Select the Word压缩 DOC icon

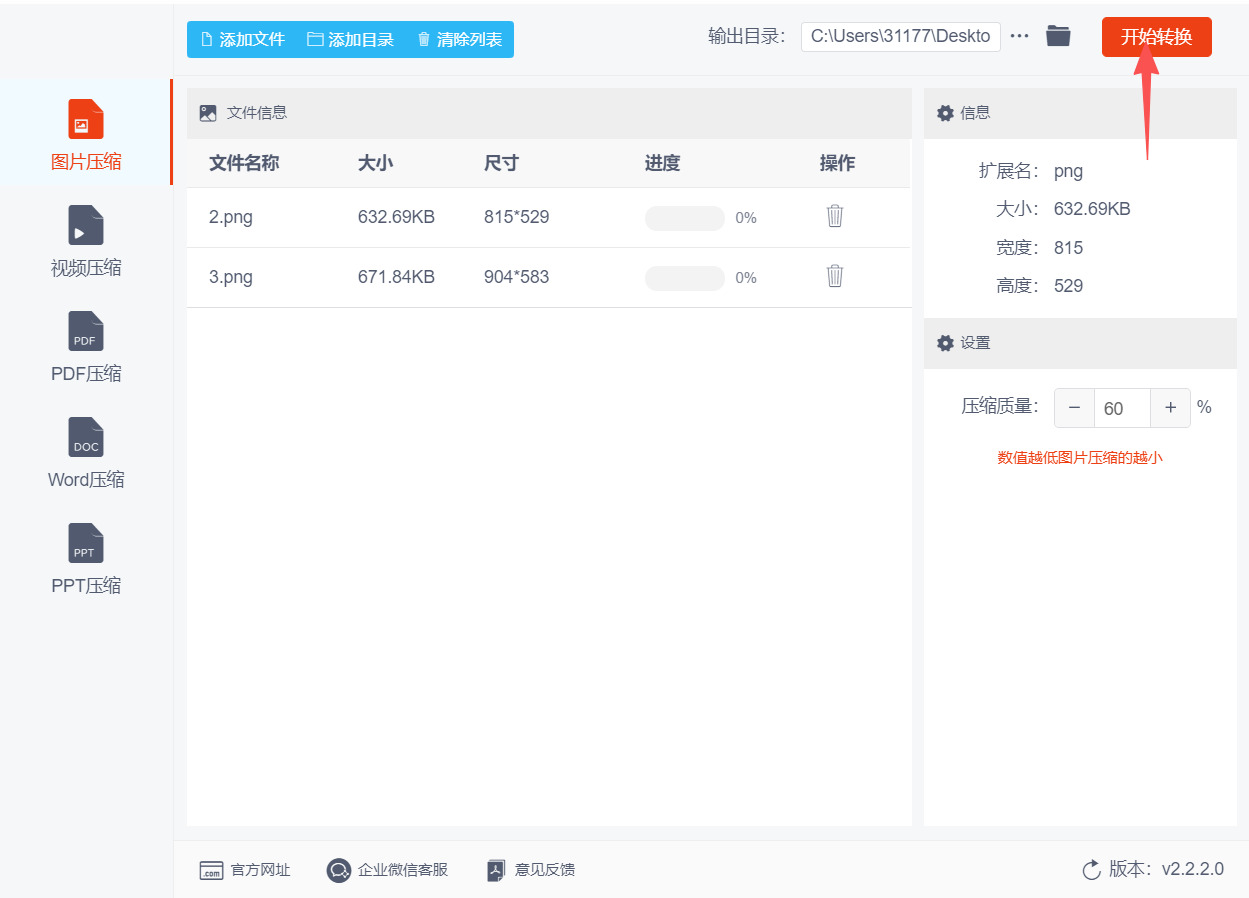tap(85, 437)
